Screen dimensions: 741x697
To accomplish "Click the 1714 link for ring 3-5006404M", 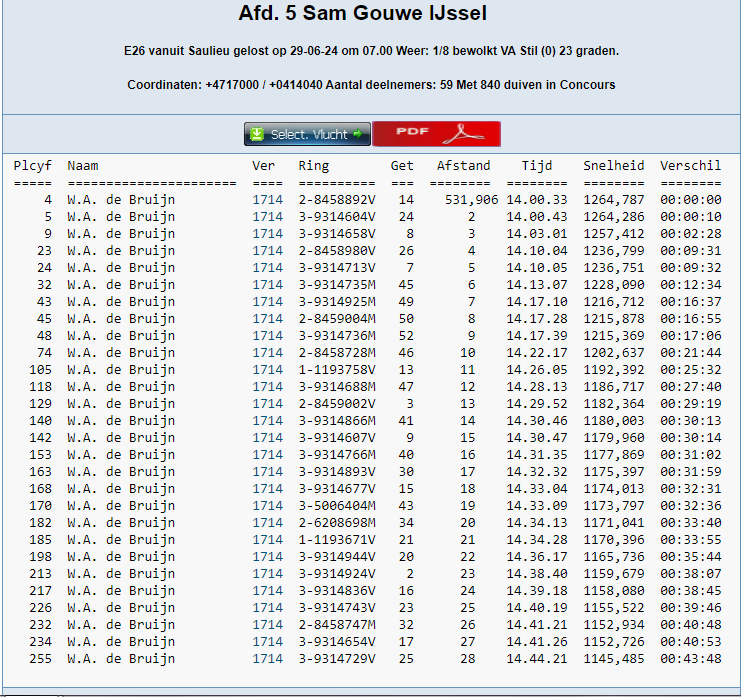I will click(267, 506).
